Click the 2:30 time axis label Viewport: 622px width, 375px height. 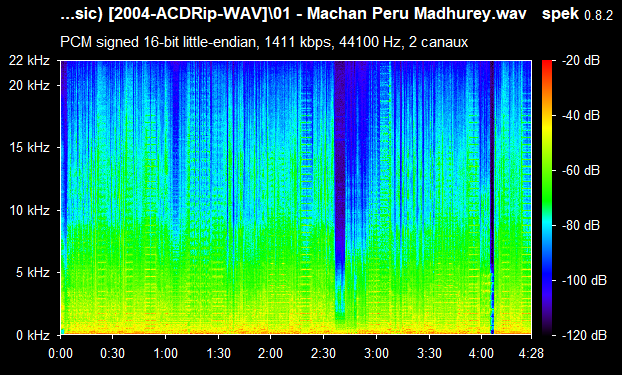pos(323,353)
